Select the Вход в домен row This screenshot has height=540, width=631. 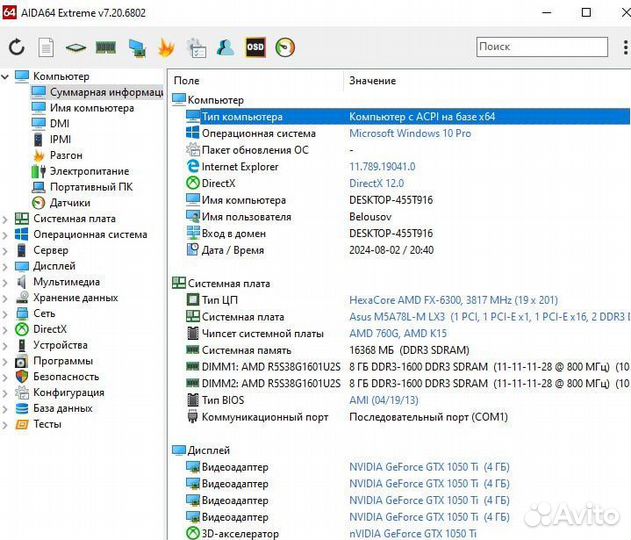tap(408, 233)
